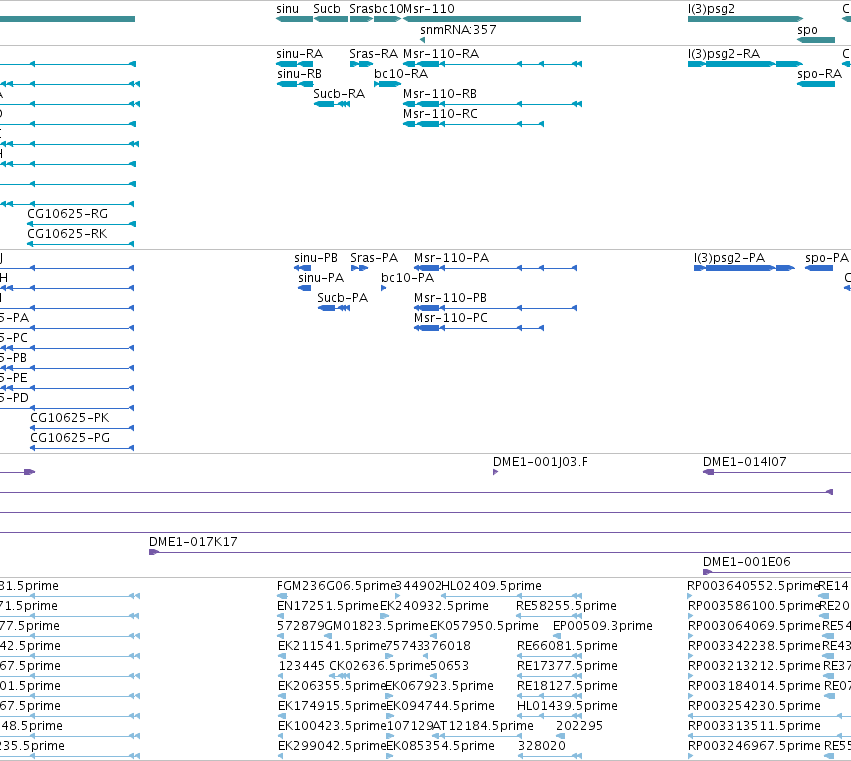Select the RP003640552.5prime EST label
The image size is (851, 761).
point(753,586)
